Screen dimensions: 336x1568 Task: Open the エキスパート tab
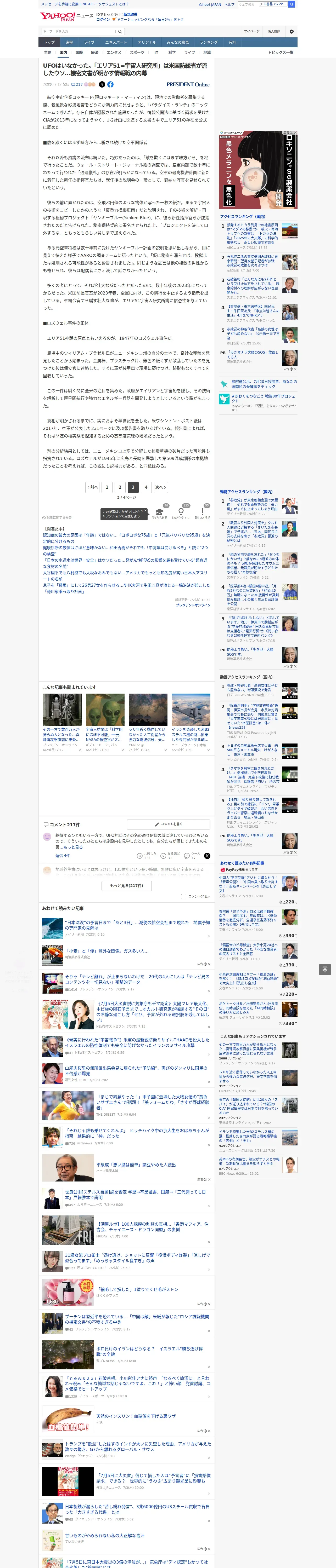(x=116, y=43)
